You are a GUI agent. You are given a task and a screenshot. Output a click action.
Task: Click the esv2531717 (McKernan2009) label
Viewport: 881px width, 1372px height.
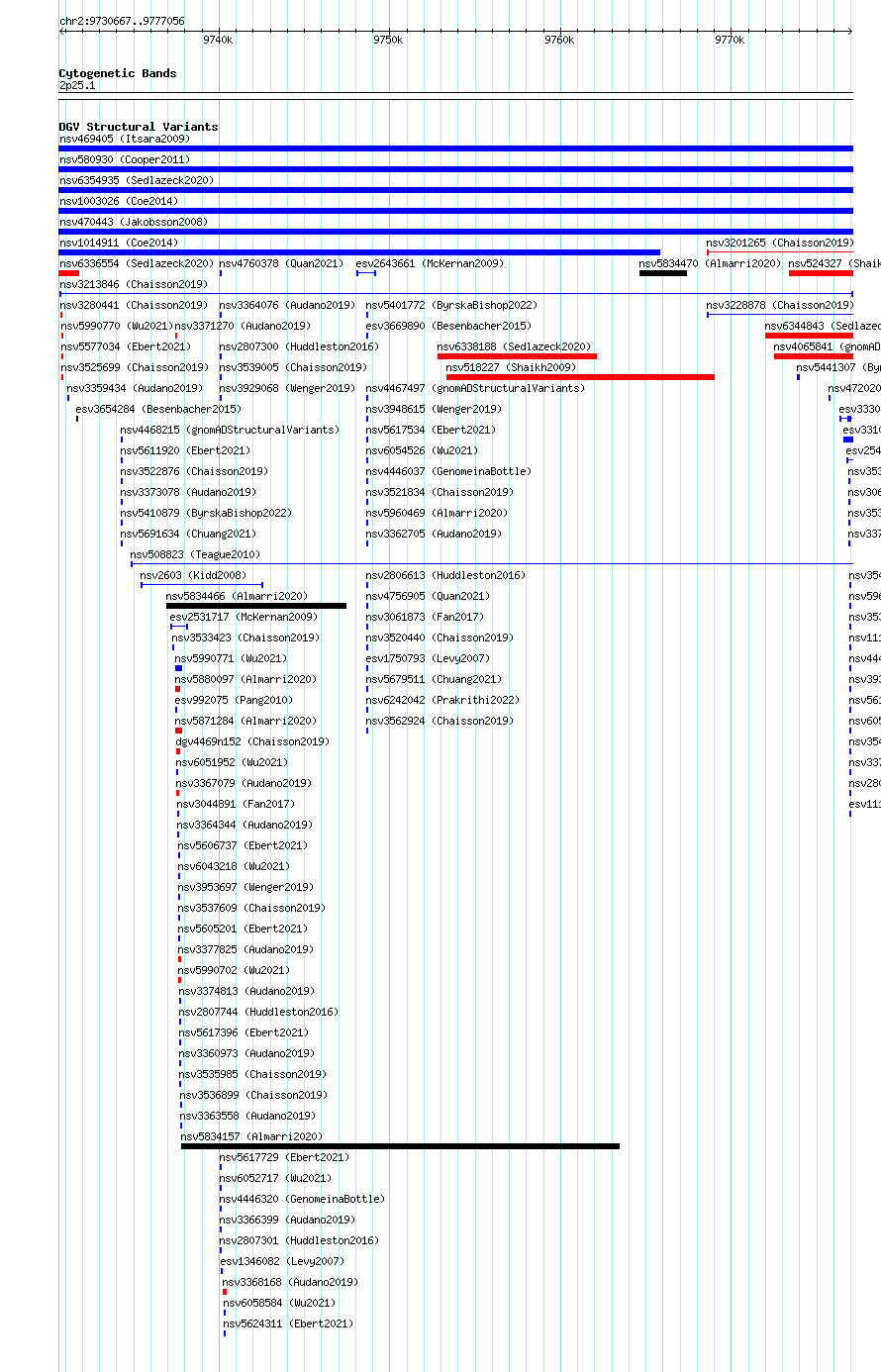[x=245, y=617]
